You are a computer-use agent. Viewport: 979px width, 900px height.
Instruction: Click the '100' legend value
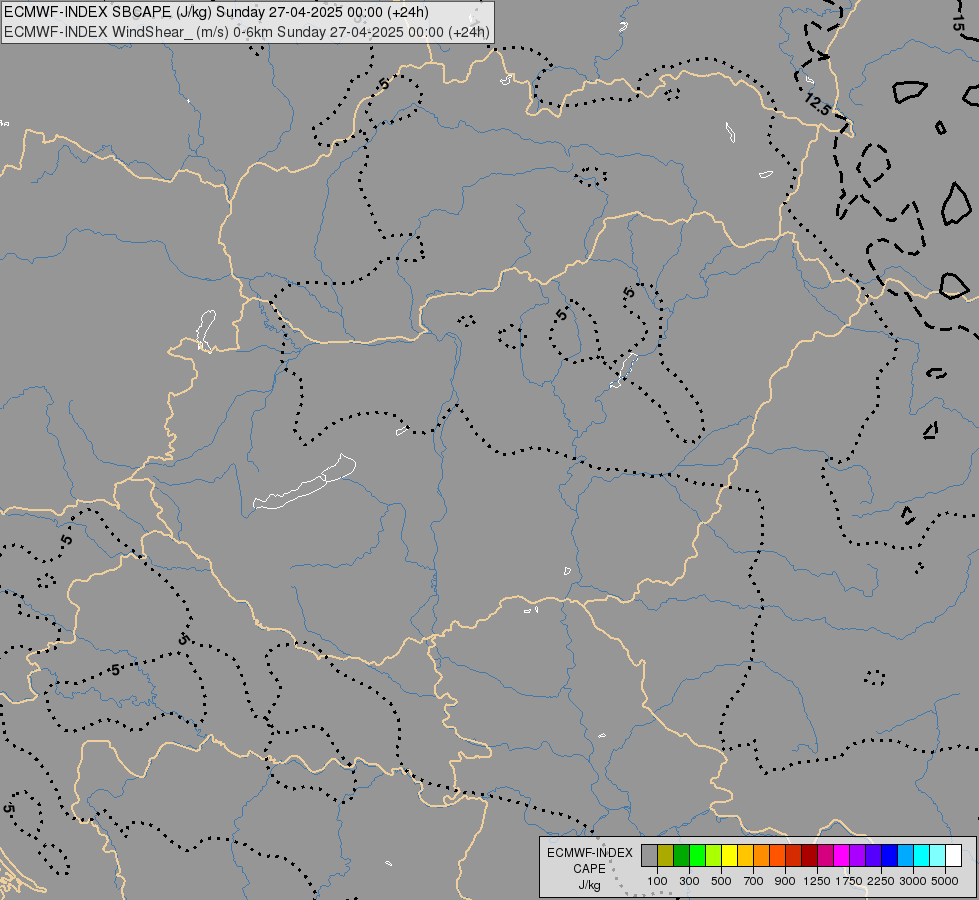pyautogui.click(x=657, y=881)
